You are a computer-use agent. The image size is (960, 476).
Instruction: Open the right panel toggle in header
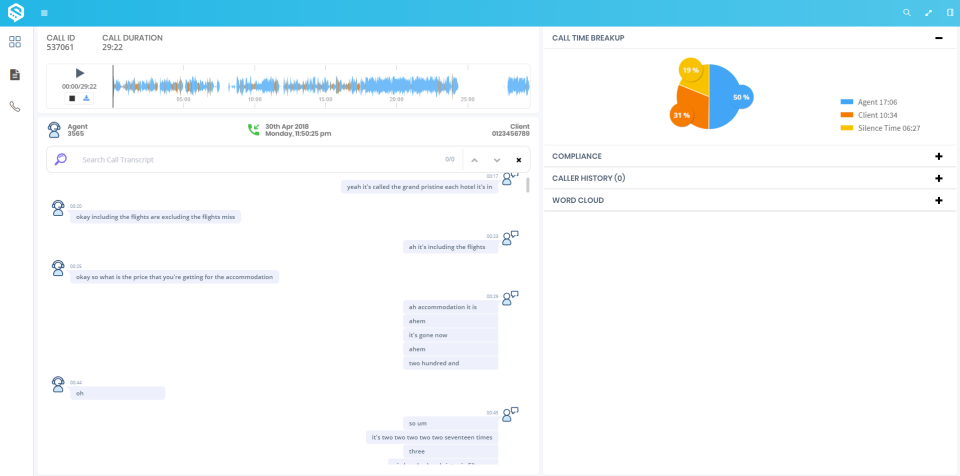coord(950,12)
